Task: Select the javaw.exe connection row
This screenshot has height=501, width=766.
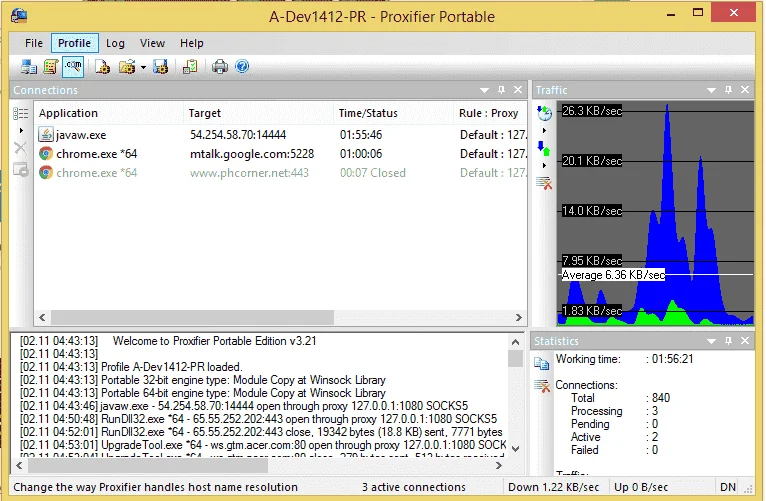Action: click(x=281, y=135)
